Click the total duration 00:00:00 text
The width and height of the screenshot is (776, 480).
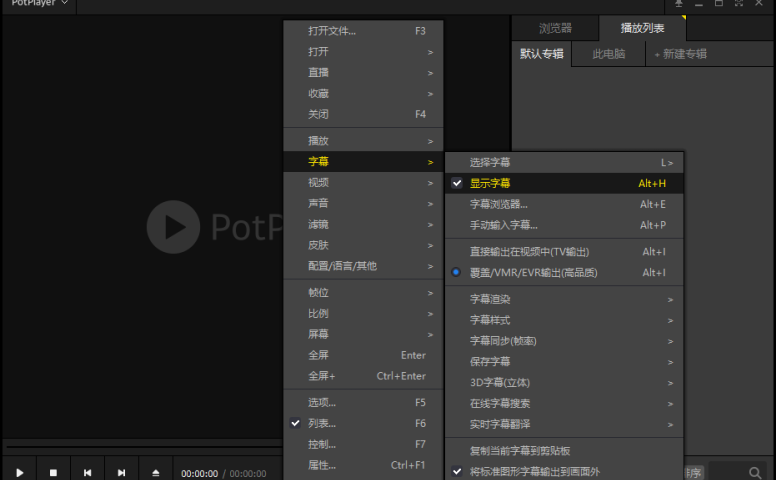248,474
